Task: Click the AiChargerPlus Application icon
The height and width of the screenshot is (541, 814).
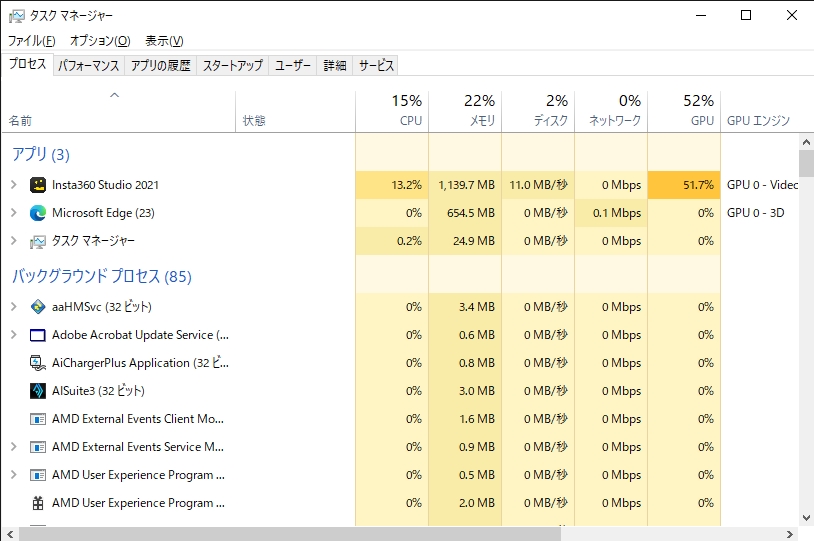Action: pos(38,363)
